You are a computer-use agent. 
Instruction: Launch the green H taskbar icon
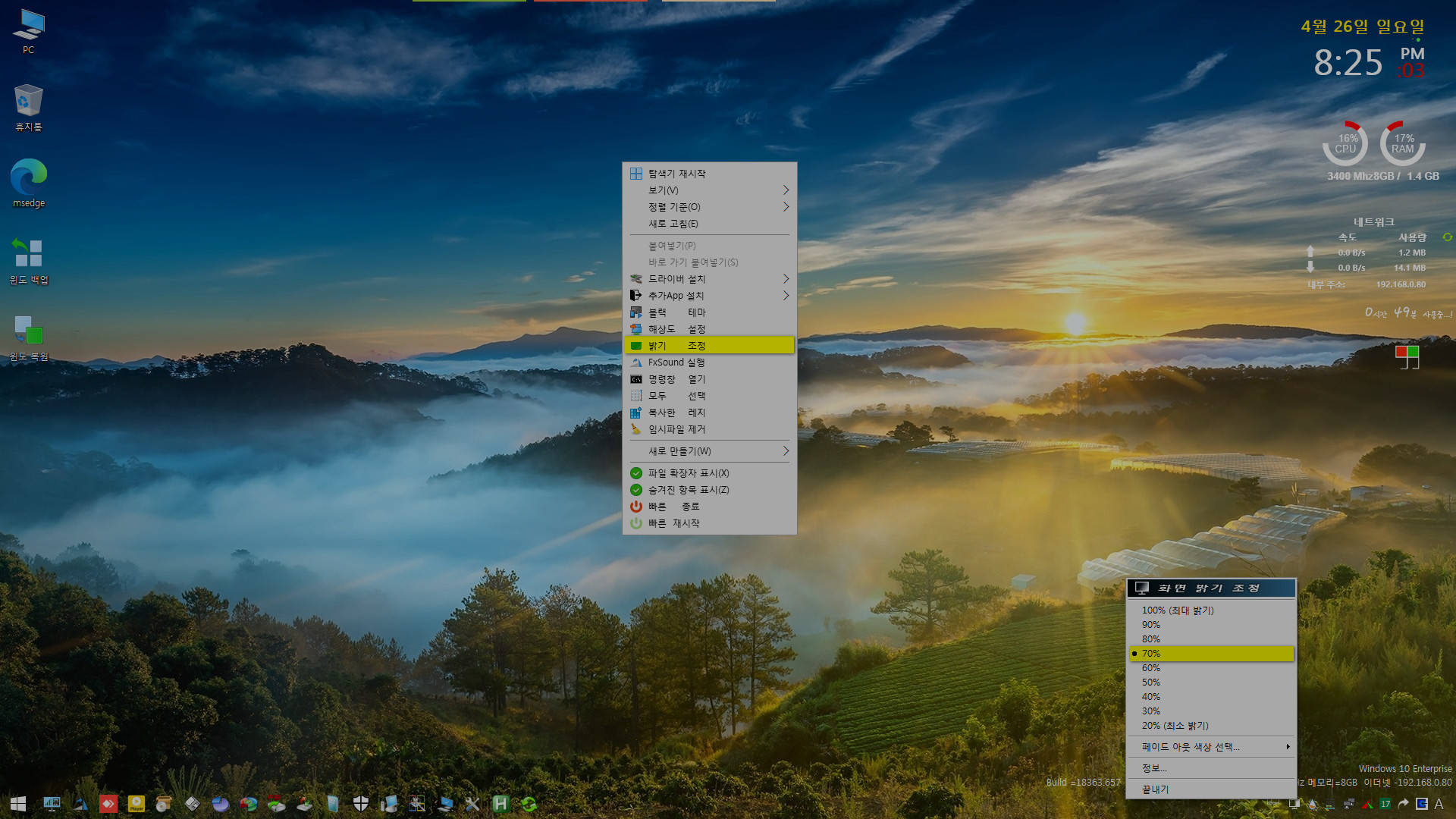500,804
